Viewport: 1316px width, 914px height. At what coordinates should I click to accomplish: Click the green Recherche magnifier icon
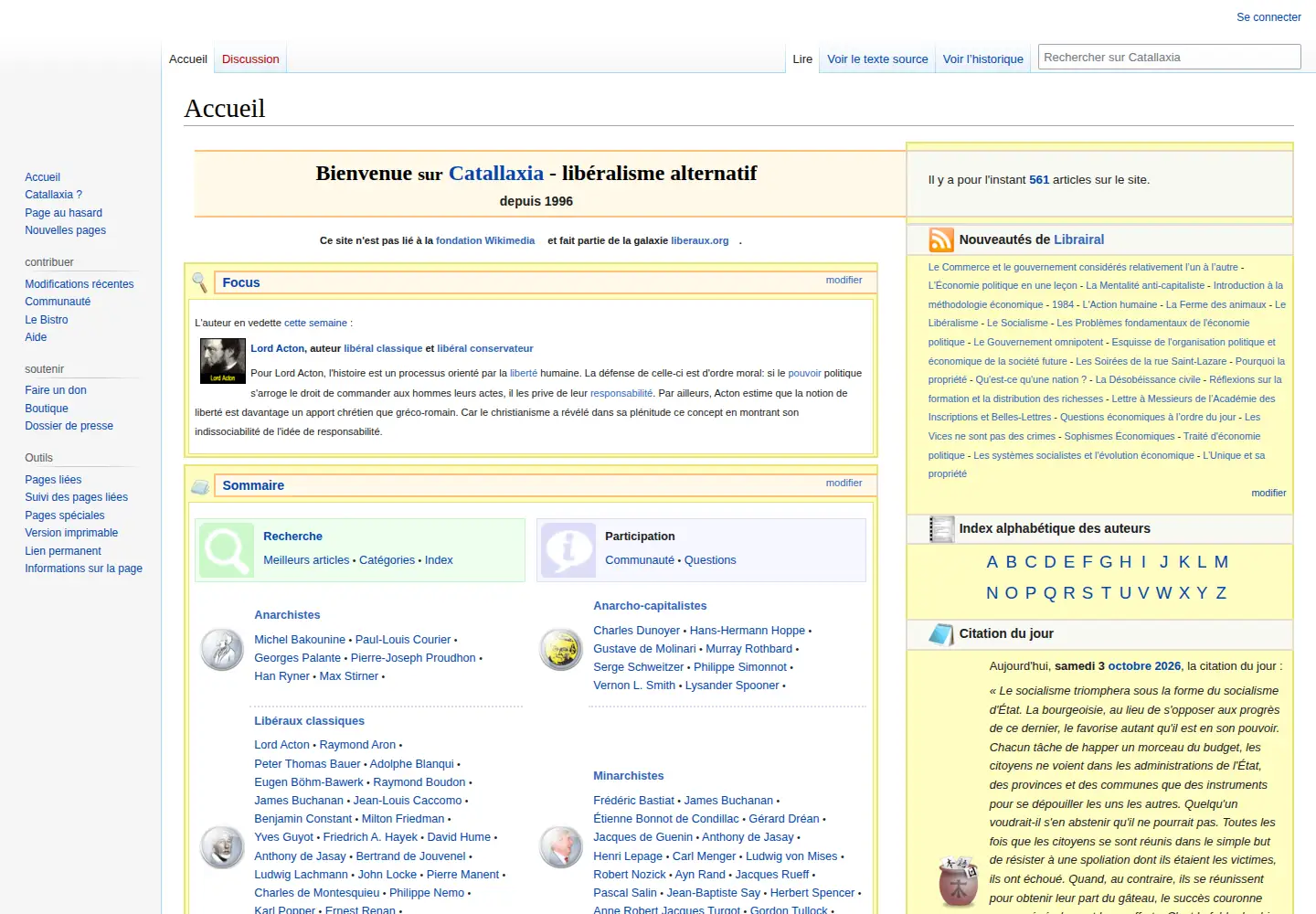226,550
